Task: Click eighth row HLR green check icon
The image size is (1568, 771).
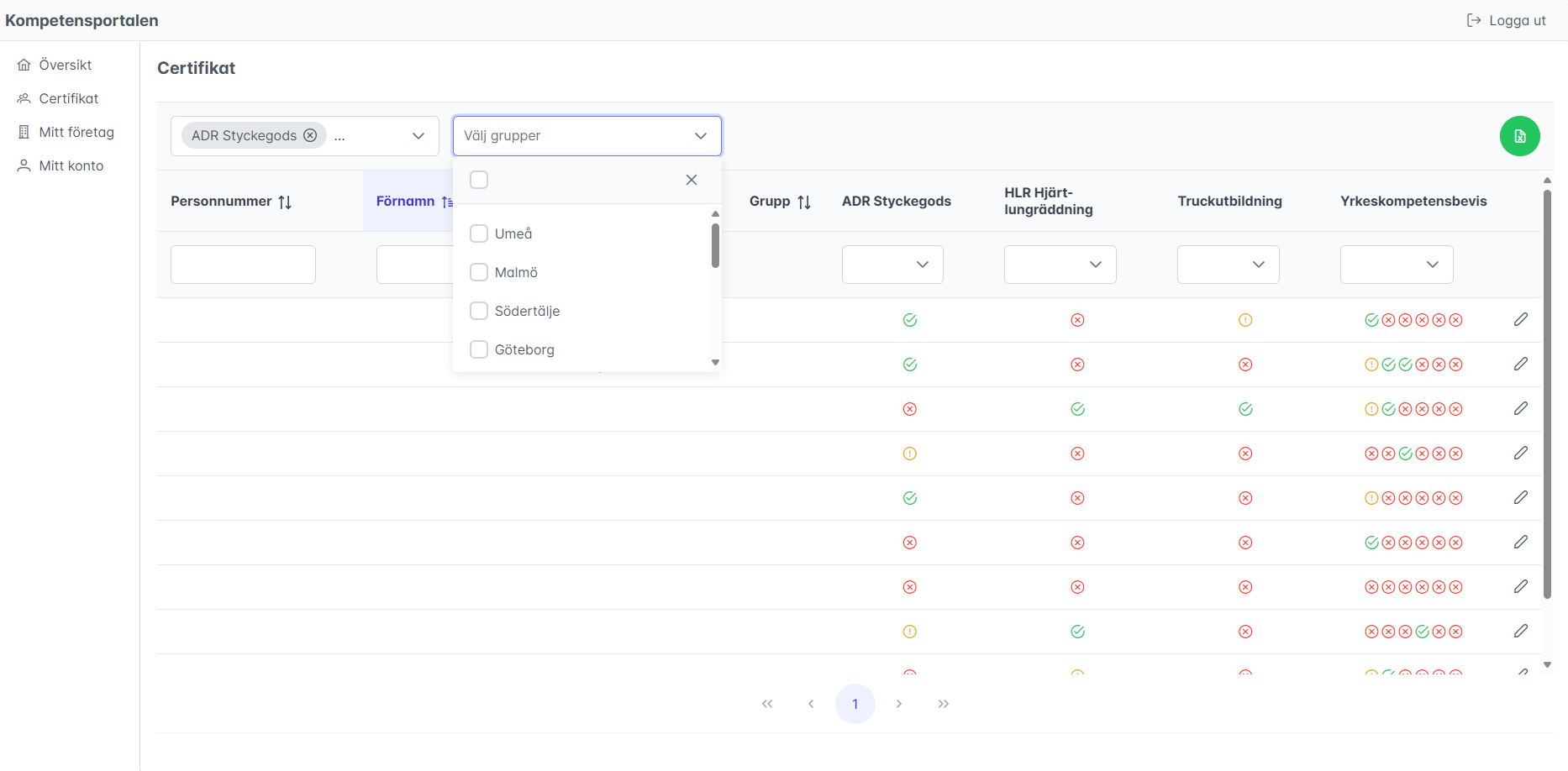Action: (1077, 632)
